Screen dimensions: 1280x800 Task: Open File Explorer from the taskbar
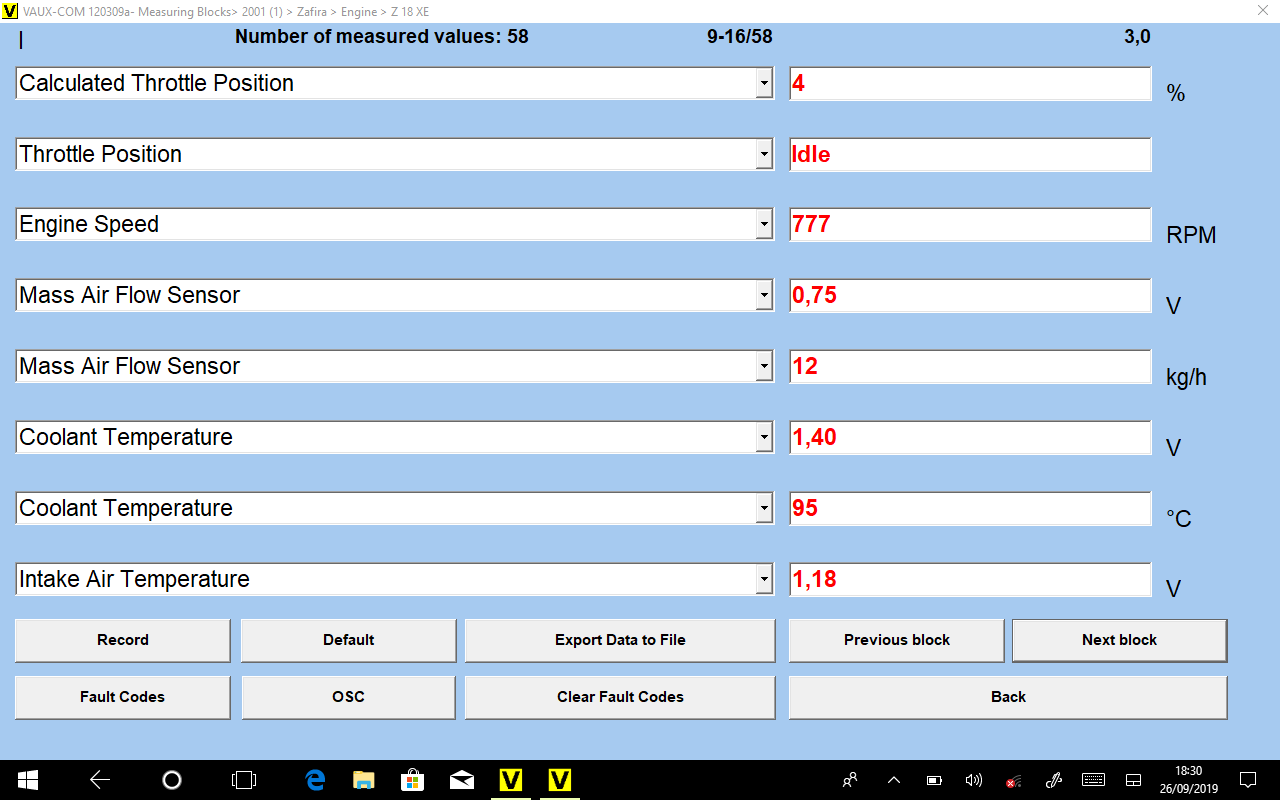pyautogui.click(x=364, y=780)
